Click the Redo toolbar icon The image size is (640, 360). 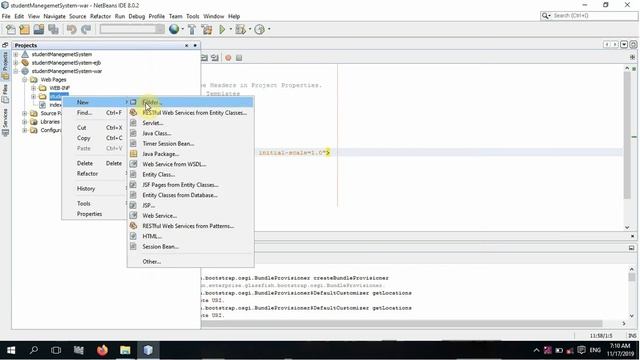click(86, 29)
